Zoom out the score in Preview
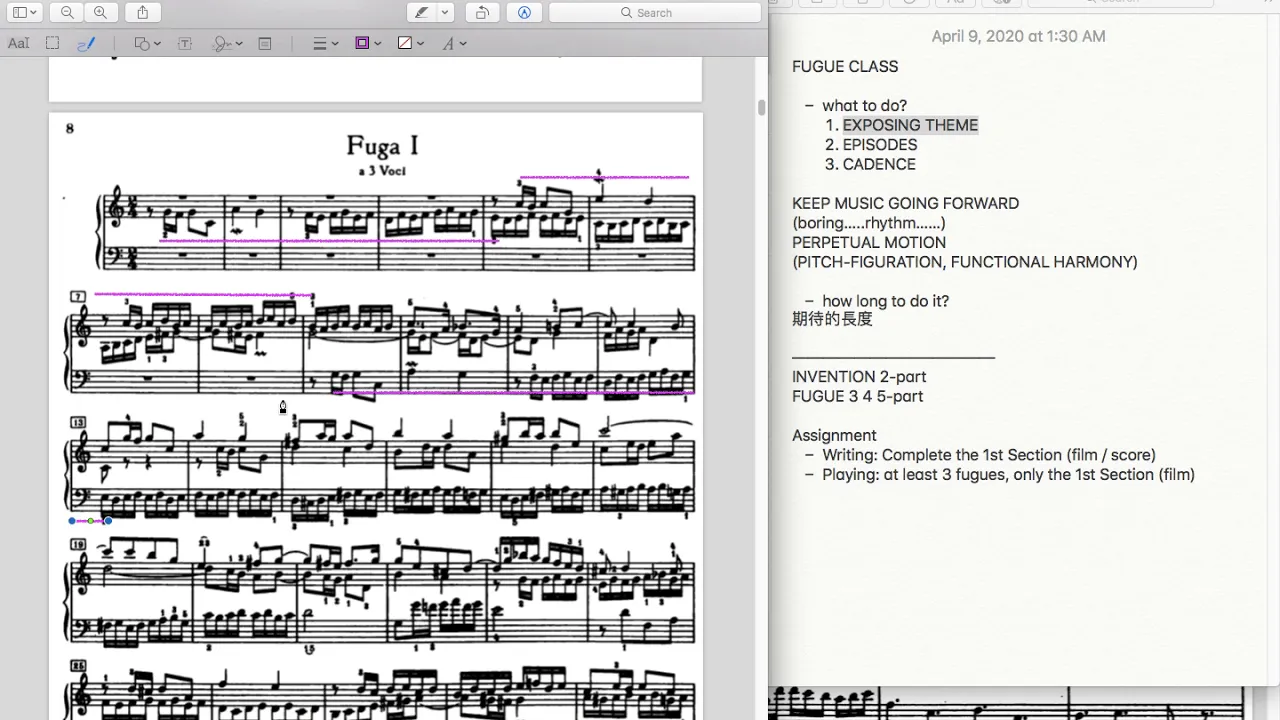This screenshot has height=720, width=1280. 67,12
